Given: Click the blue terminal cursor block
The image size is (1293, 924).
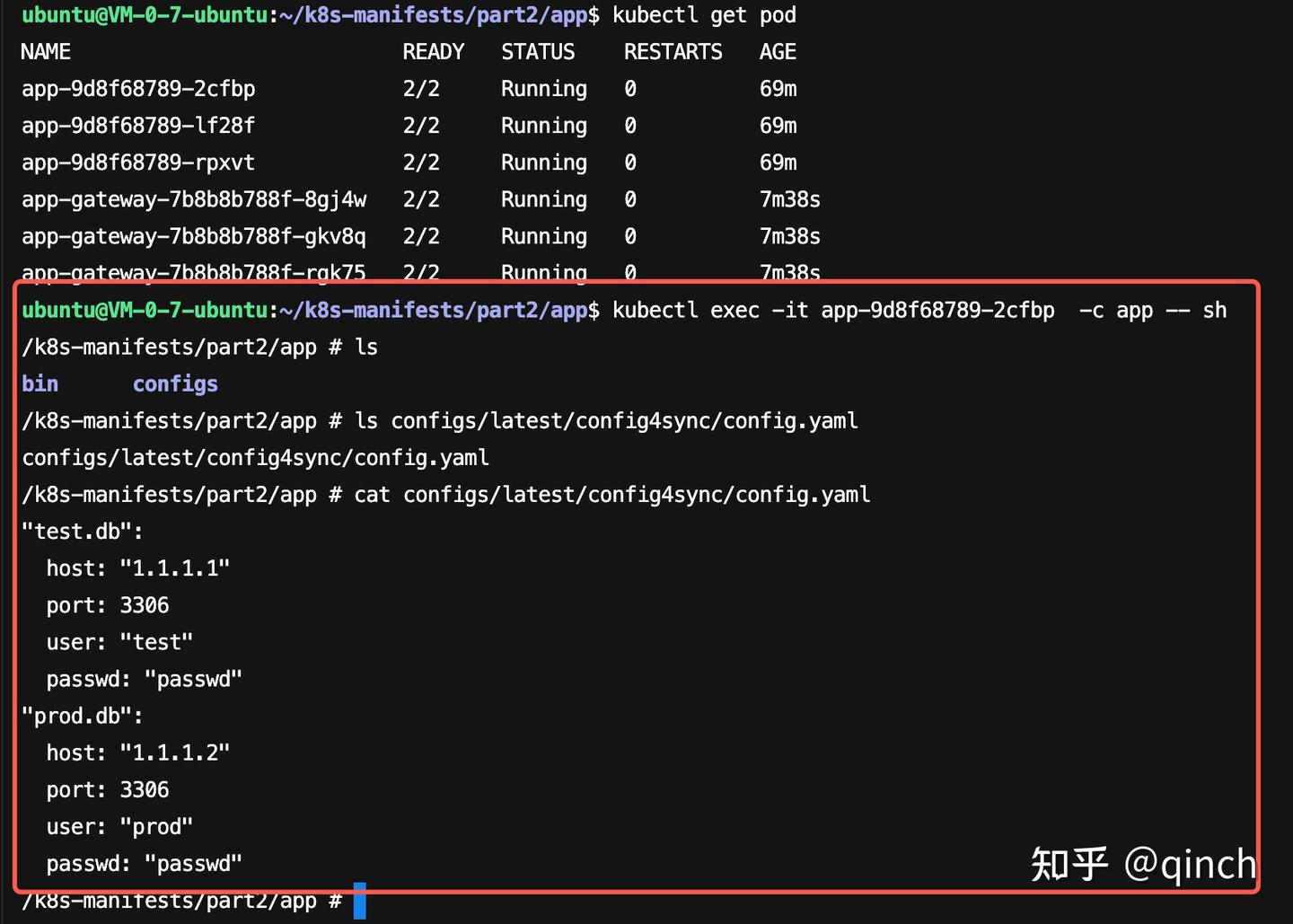Looking at the screenshot, I should (360, 901).
